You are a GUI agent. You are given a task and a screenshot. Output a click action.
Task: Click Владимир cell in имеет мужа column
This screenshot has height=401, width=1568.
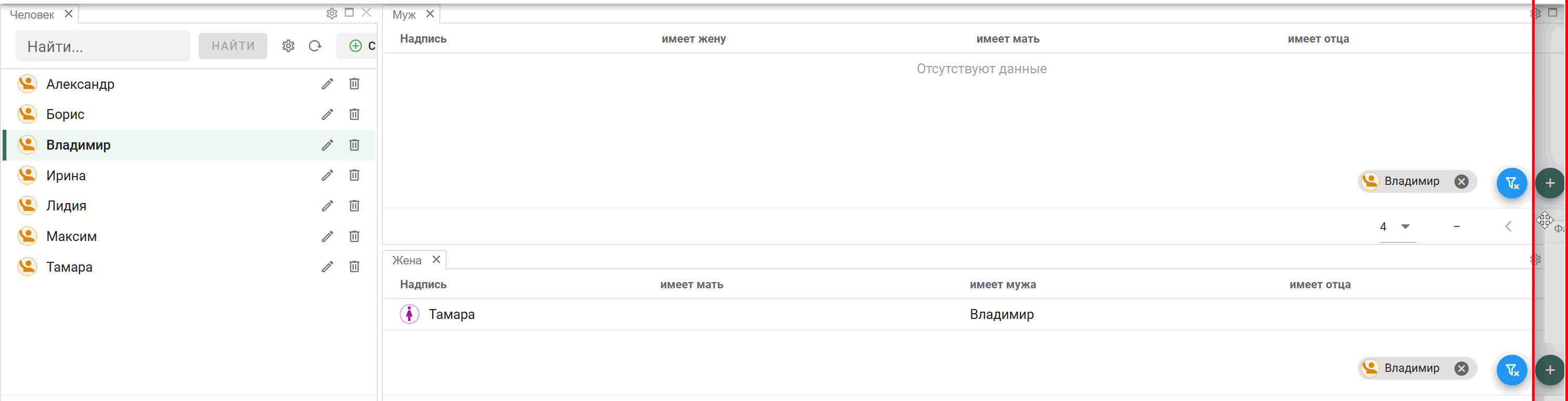pos(1001,314)
